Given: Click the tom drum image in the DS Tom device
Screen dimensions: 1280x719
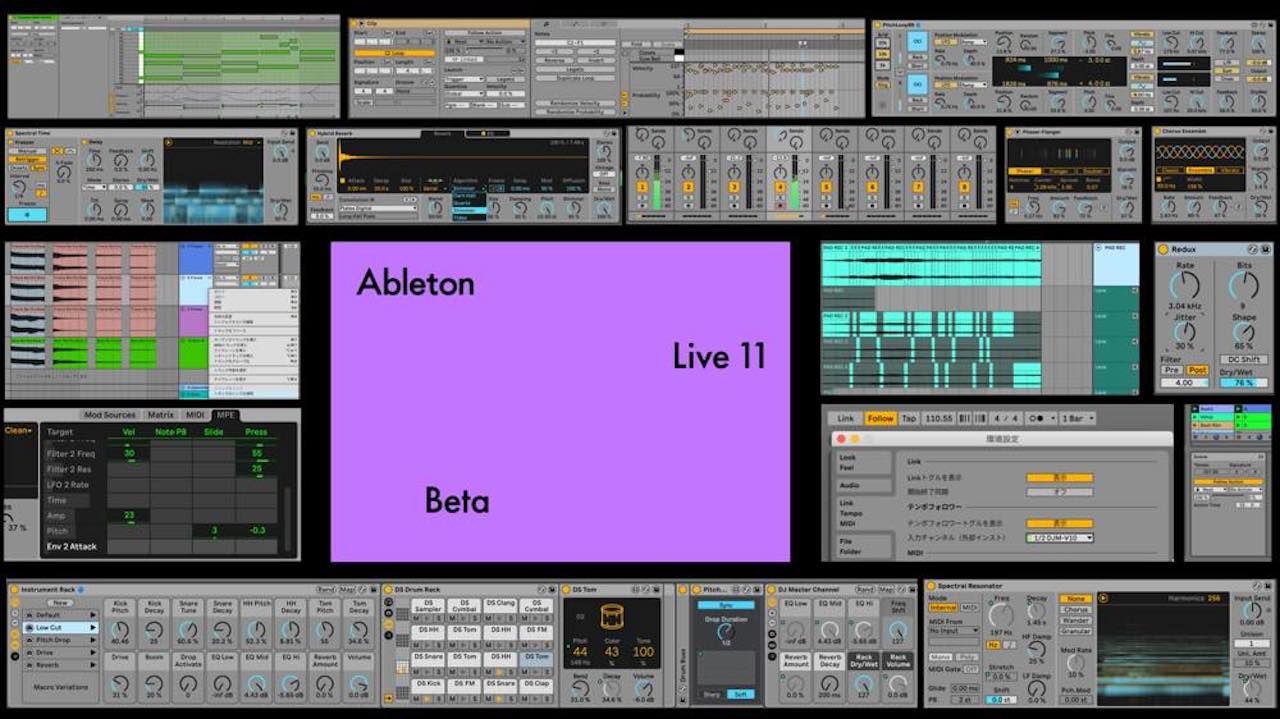Looking at the screenshot, I should click(611, 617).
